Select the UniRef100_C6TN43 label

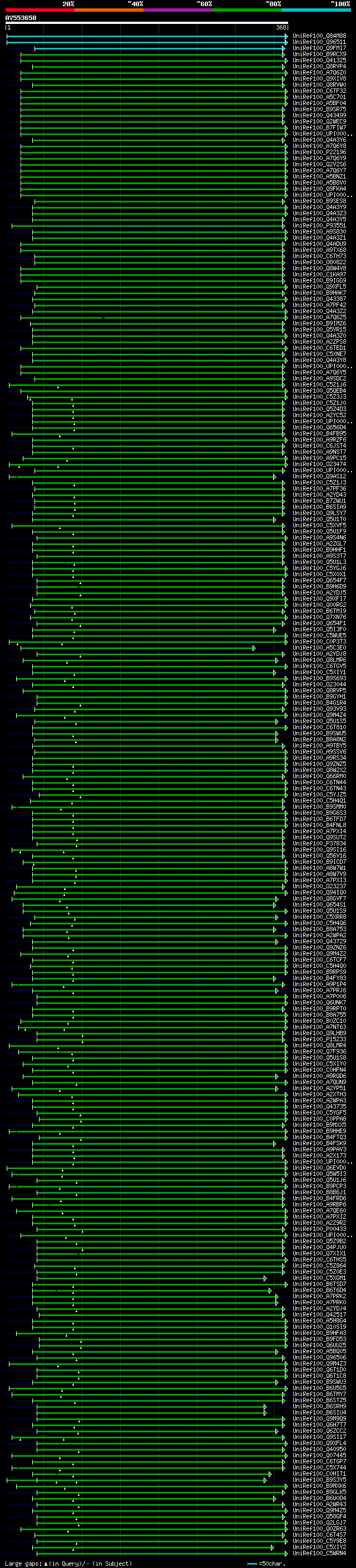[319, 788]
